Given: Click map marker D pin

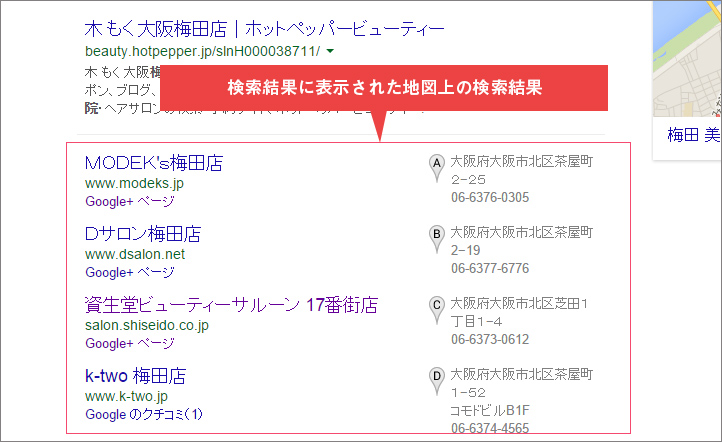Looking at the screenshot, I should click(437, 381).
